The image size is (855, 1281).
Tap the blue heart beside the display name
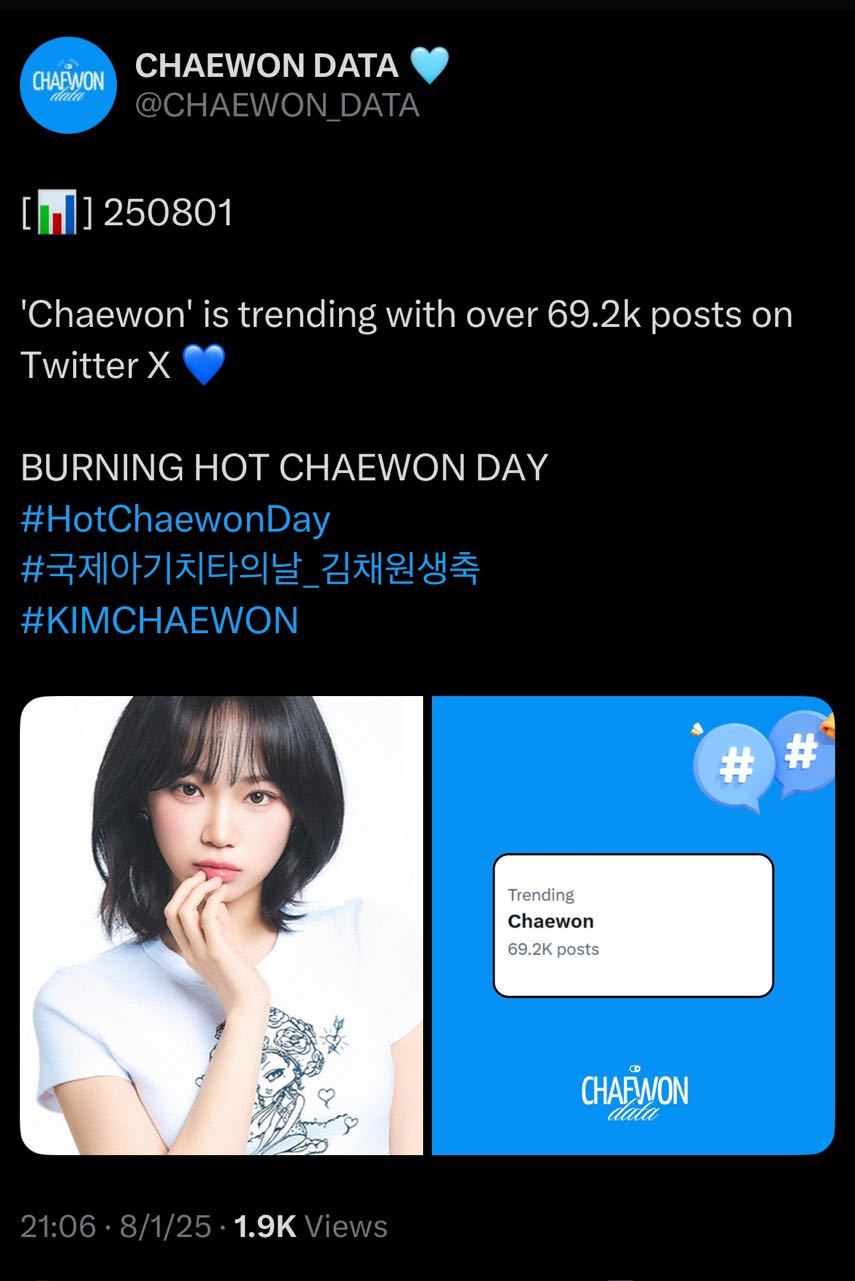coord(430,66)
